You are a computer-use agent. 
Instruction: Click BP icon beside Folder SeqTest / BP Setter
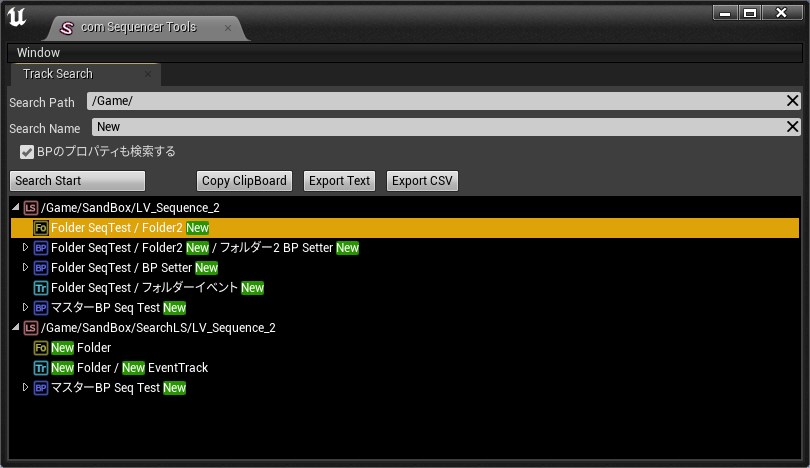(x=41, y=268)
